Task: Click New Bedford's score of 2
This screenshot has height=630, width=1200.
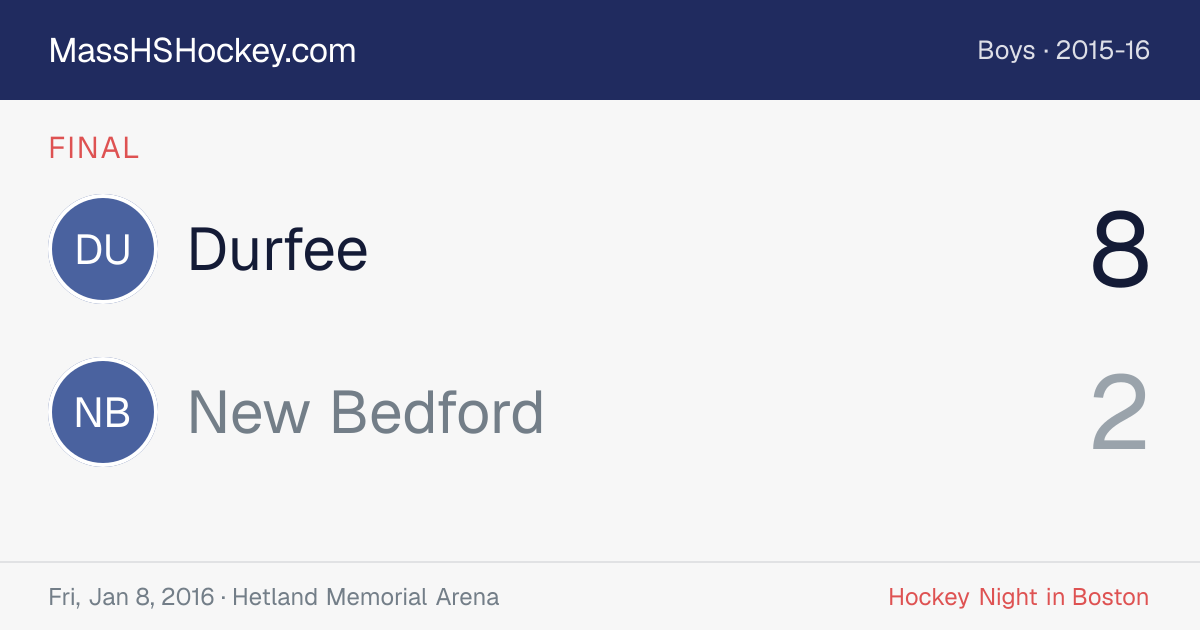Action: (1120, 413)
